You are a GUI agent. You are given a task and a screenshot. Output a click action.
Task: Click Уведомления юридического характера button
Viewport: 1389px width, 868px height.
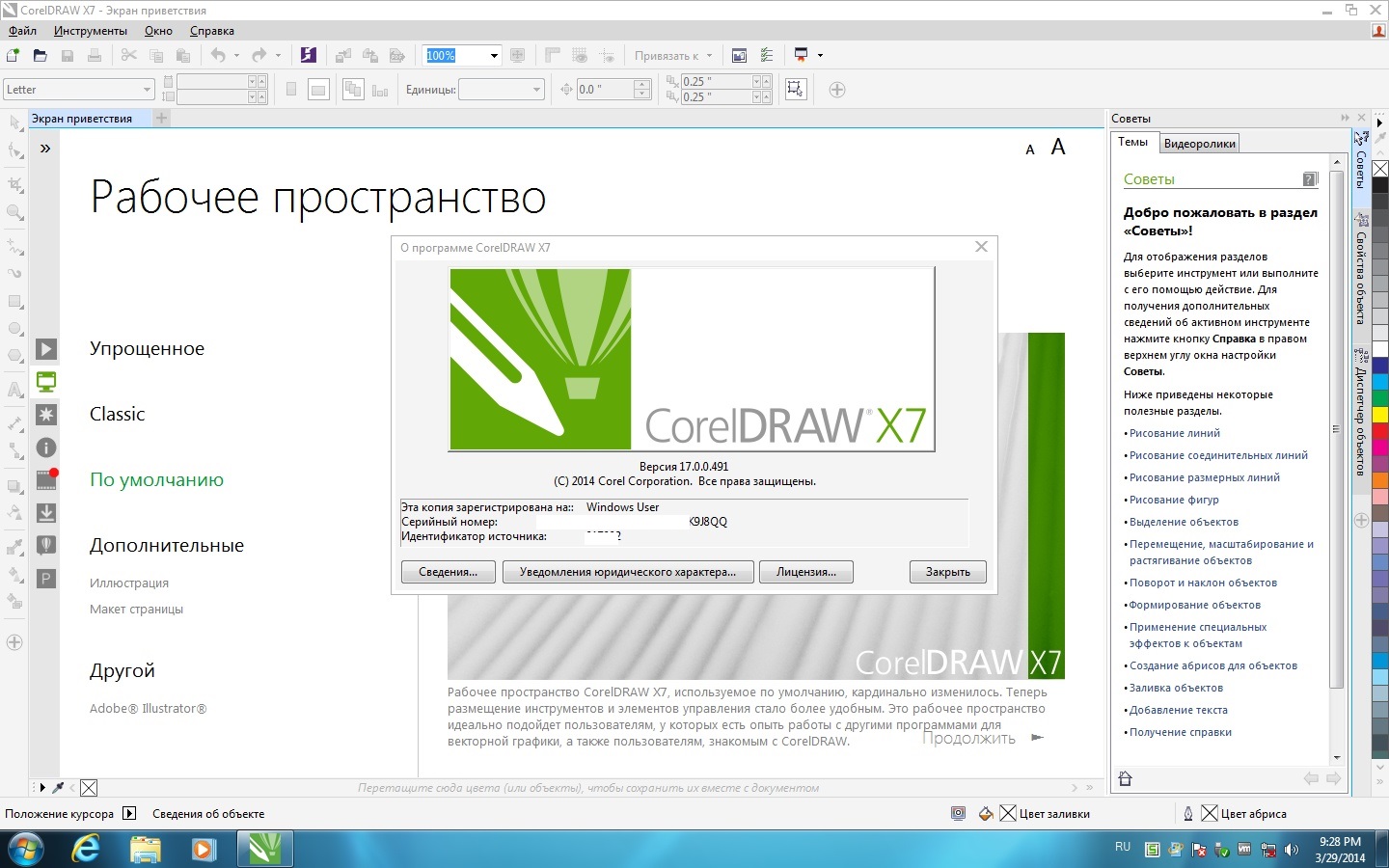[x=628, y=572]
